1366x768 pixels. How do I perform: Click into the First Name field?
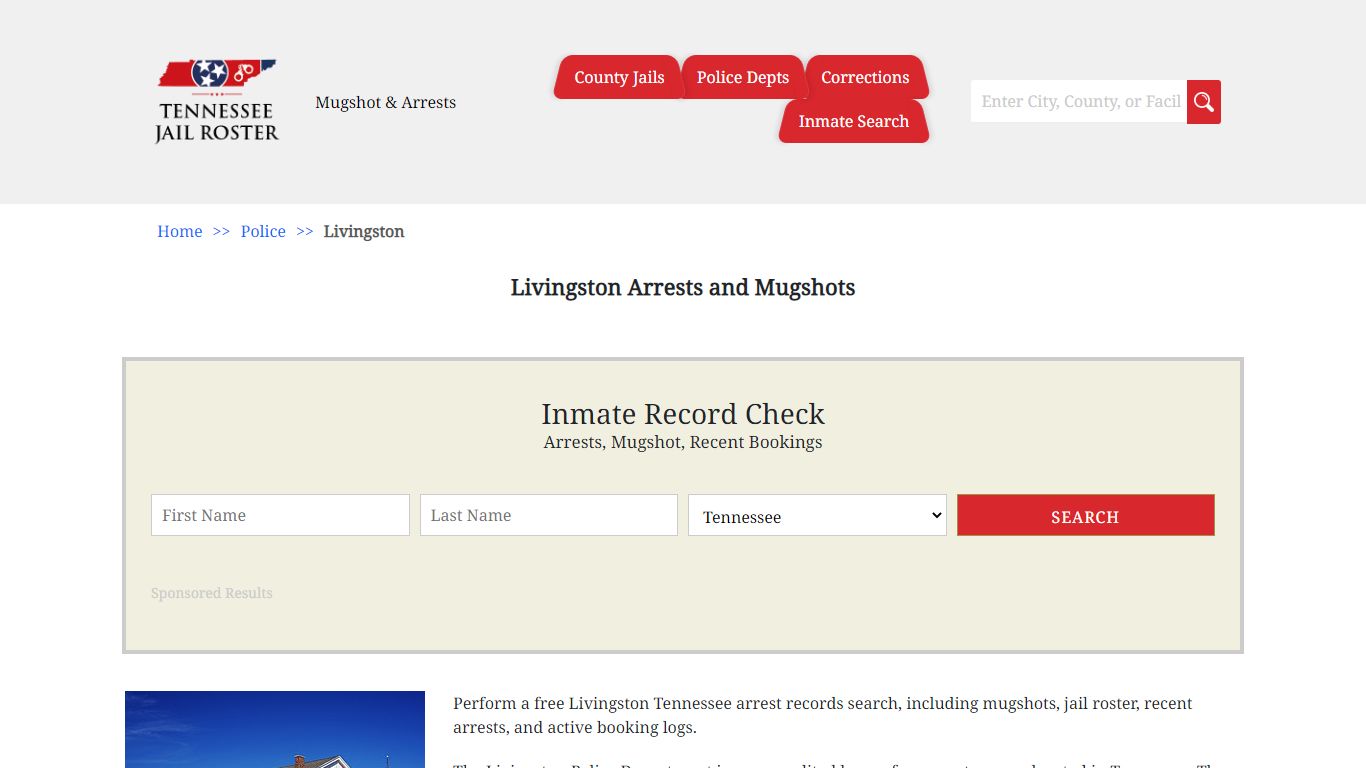[x=280, y=515]
